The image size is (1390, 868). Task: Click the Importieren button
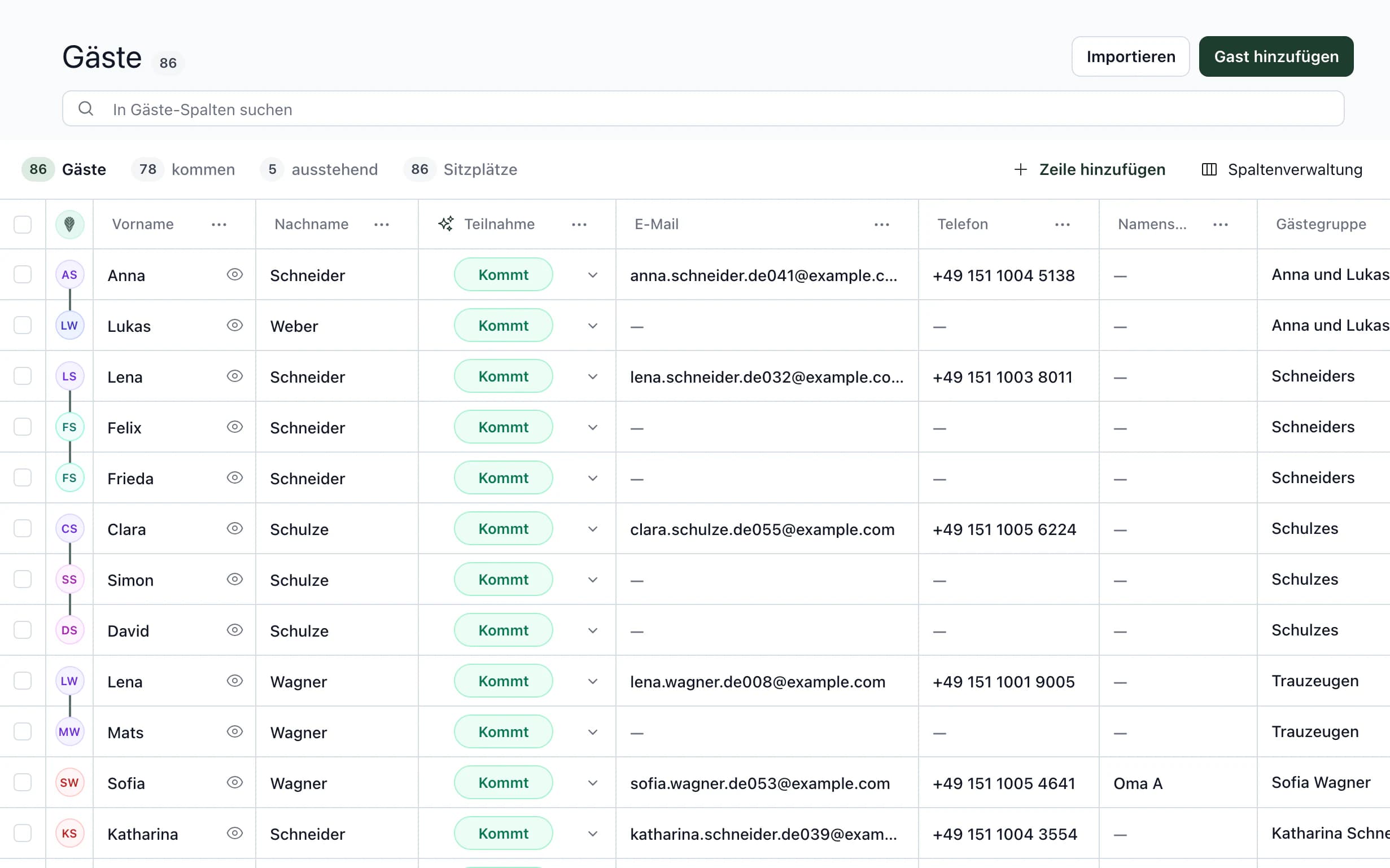click(x=1130, y=56)
